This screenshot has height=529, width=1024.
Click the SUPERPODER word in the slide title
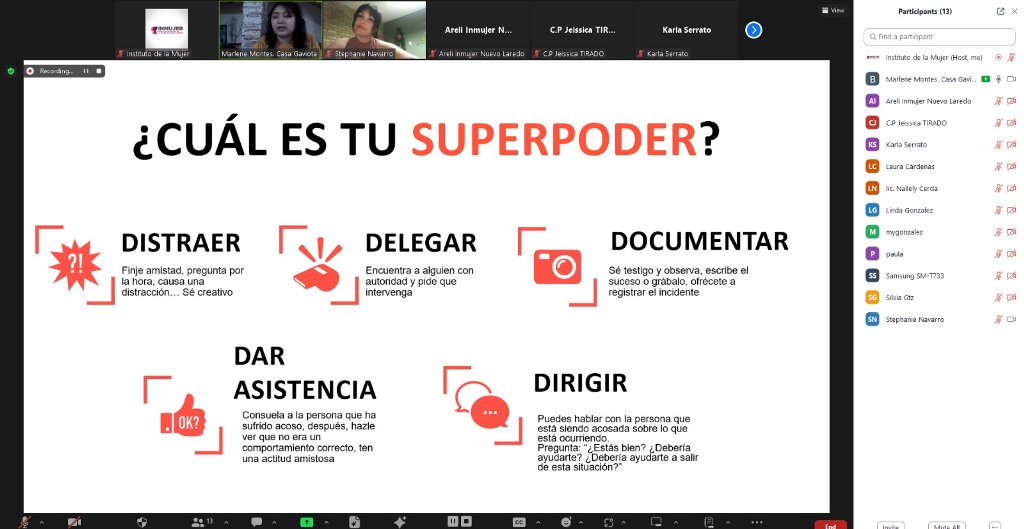[x=554, y=139]
